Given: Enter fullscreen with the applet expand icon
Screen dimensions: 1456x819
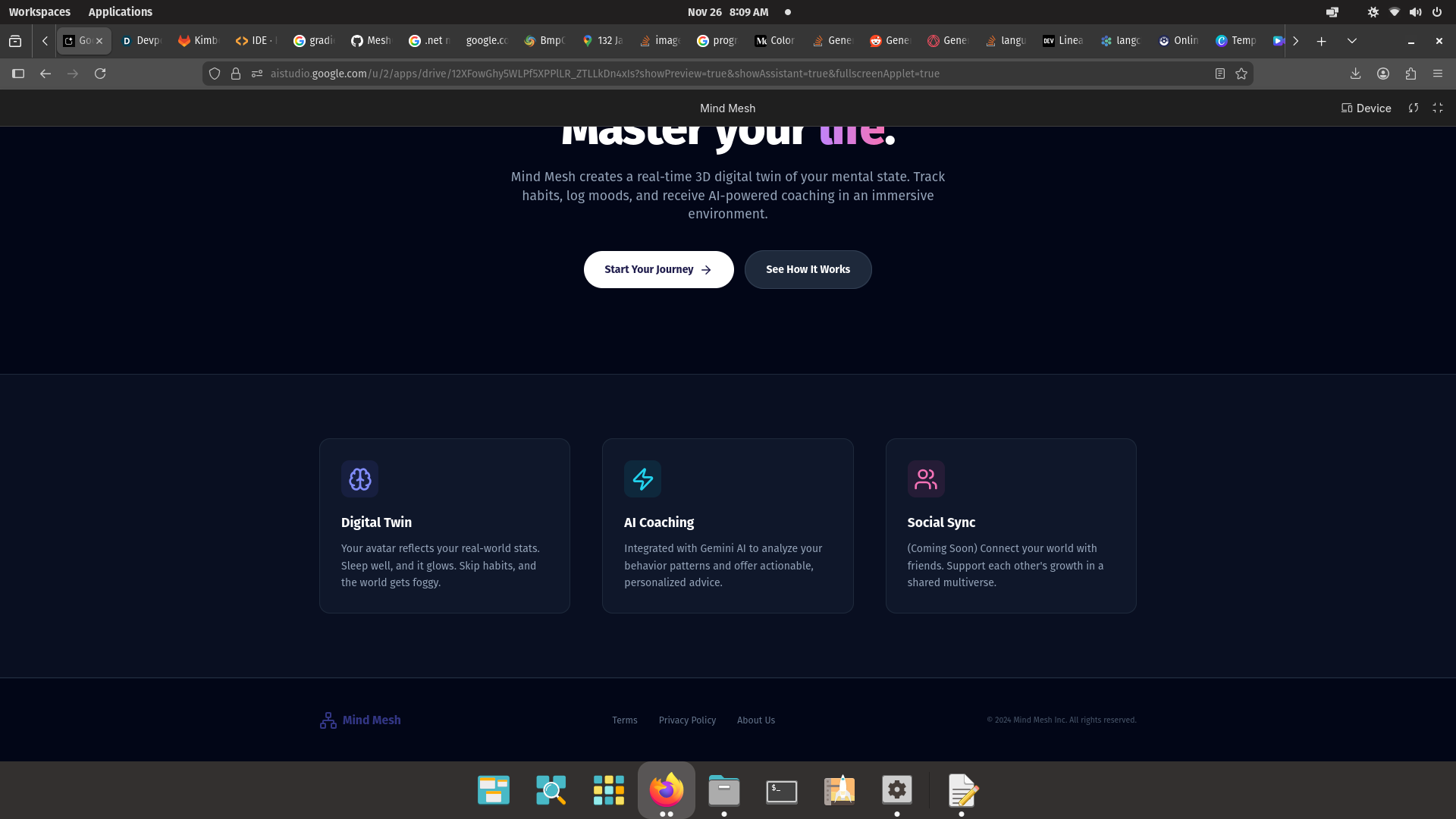Looking at the screenshot, I should (1438, 108).
